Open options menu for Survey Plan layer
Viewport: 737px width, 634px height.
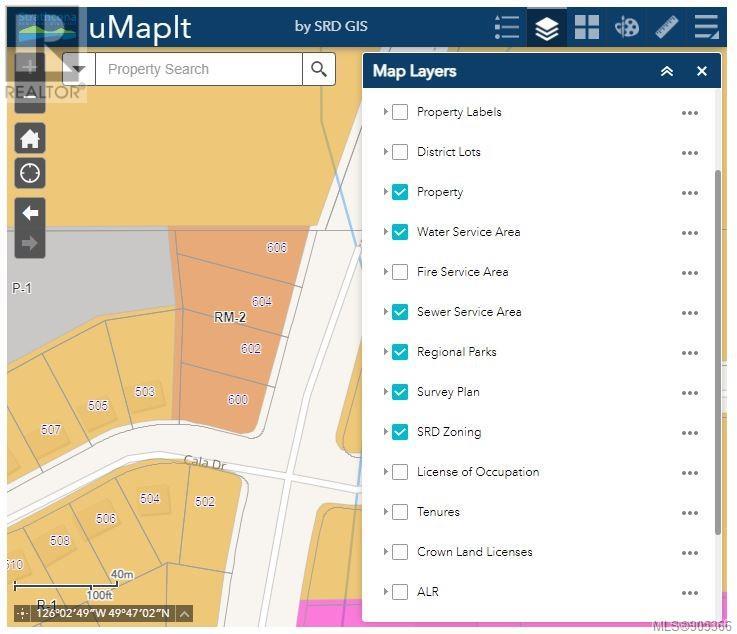tap(689, 393)
